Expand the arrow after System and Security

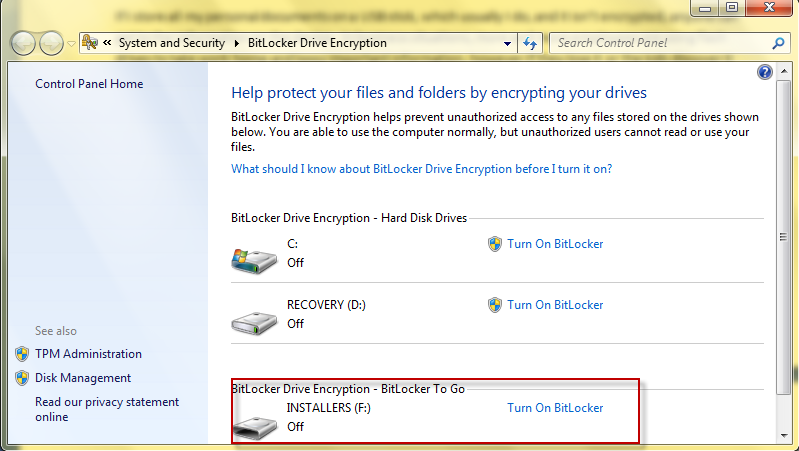point(236,43)
